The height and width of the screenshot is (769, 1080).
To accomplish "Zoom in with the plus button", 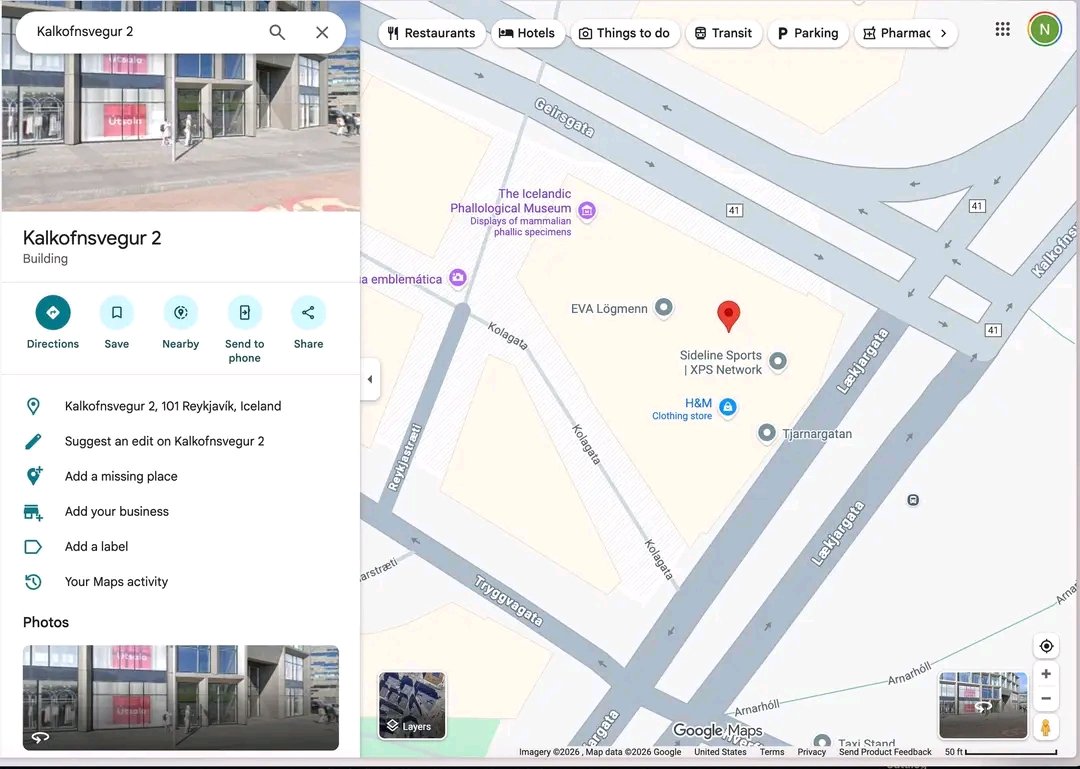I will pyautogui.click(x=1046, y=674).
